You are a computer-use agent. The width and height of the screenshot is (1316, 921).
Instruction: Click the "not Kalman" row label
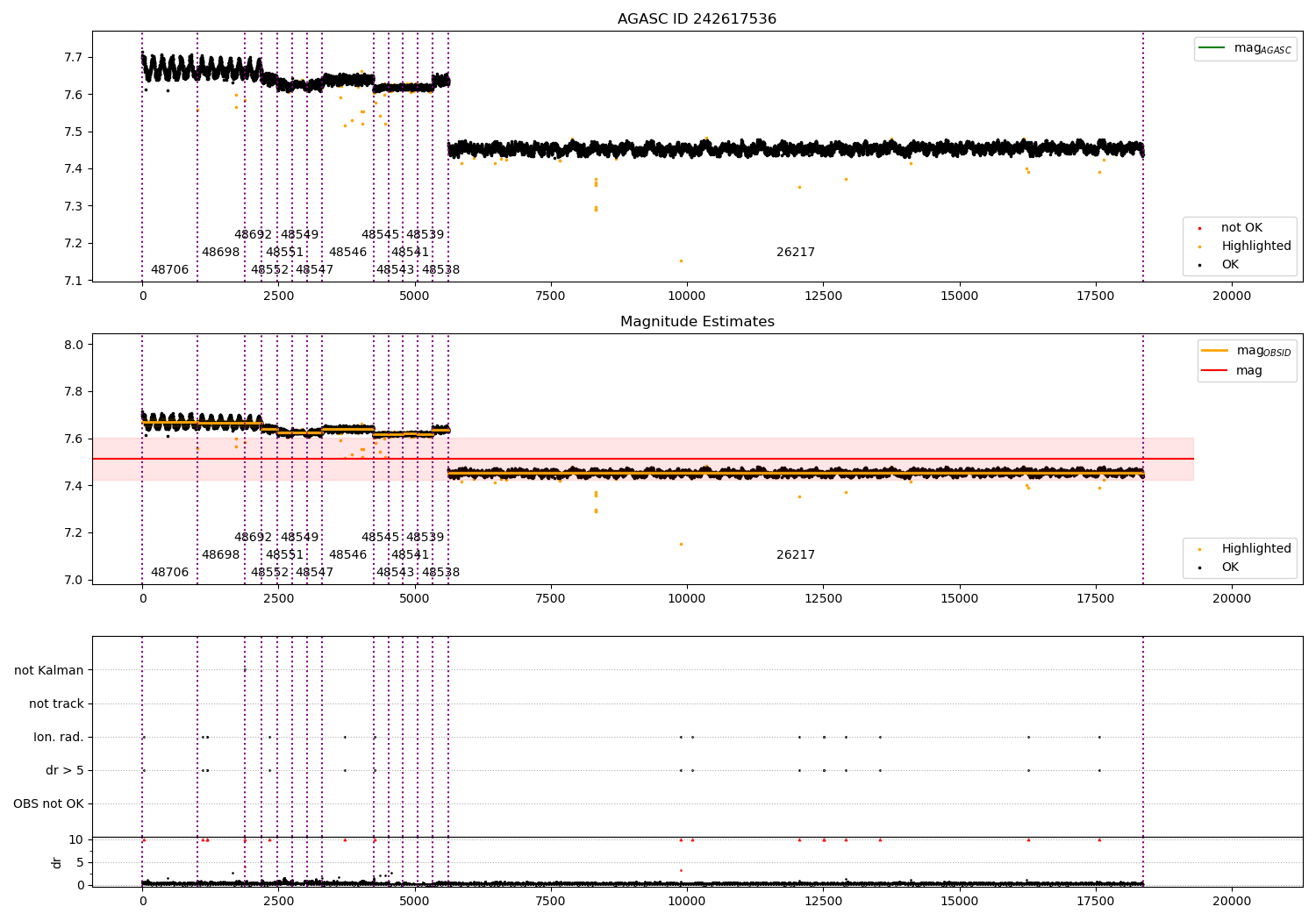(49, 671)
